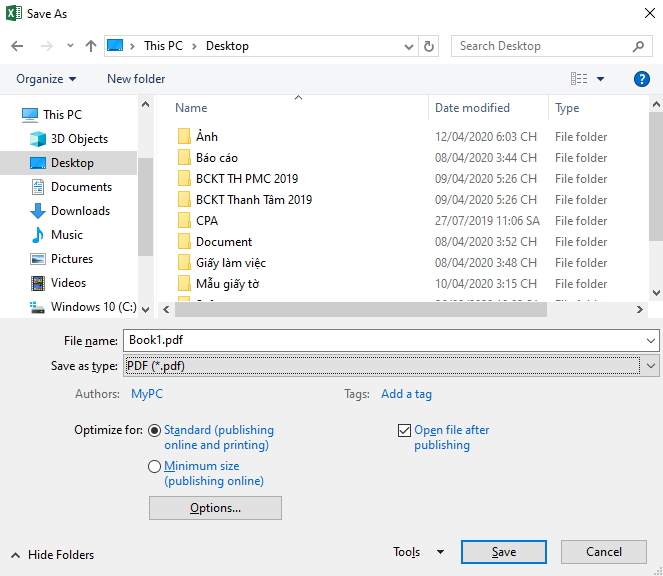Open 3D Objects in sidebar

click(79, 139)
